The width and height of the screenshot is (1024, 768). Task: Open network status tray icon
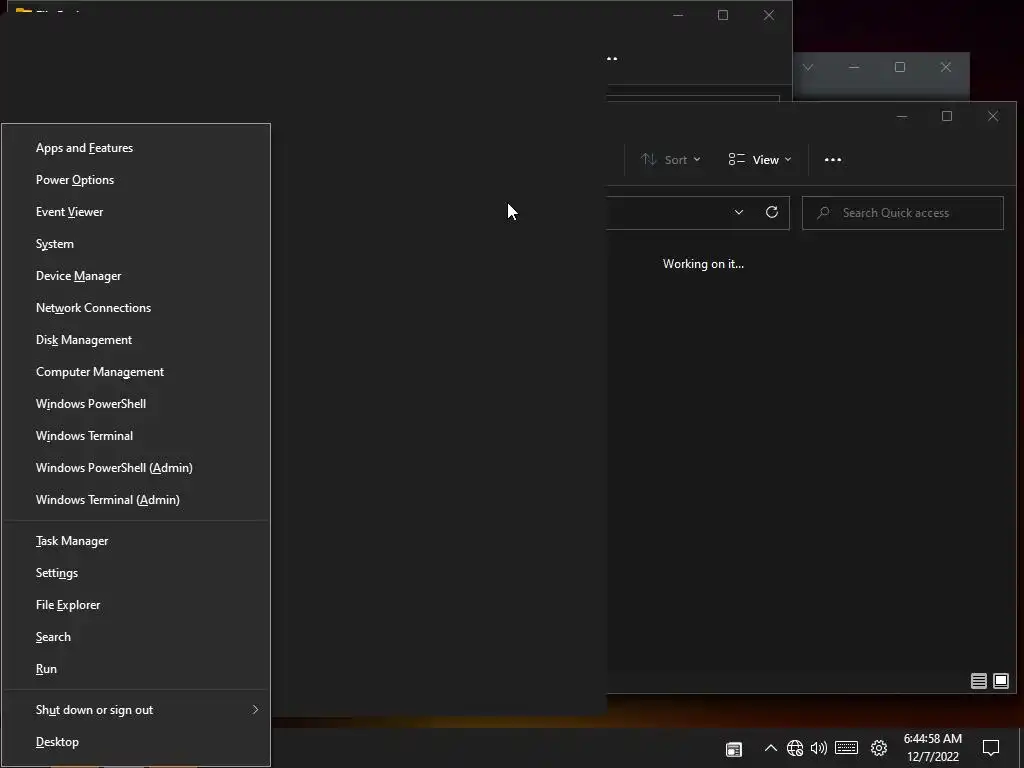(x=795, y=748)
